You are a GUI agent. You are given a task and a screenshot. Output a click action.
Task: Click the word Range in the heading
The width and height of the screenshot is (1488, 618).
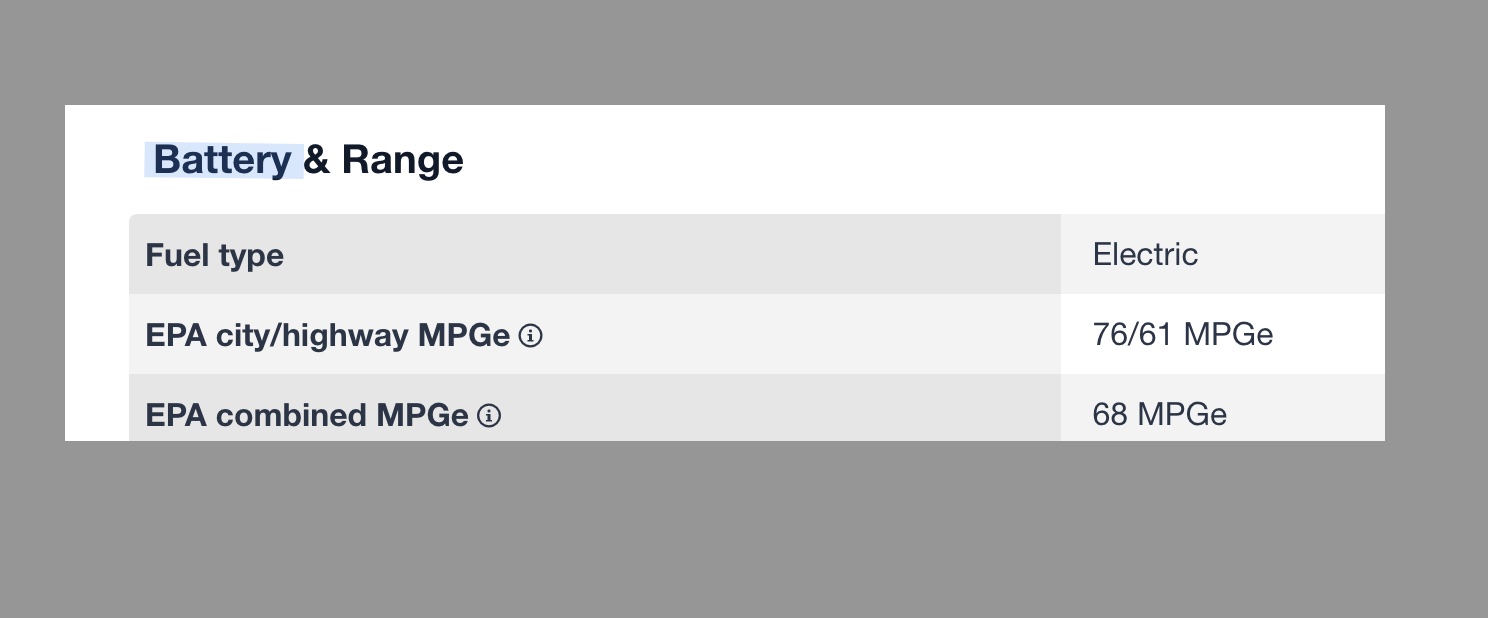(x=402, y=160)
